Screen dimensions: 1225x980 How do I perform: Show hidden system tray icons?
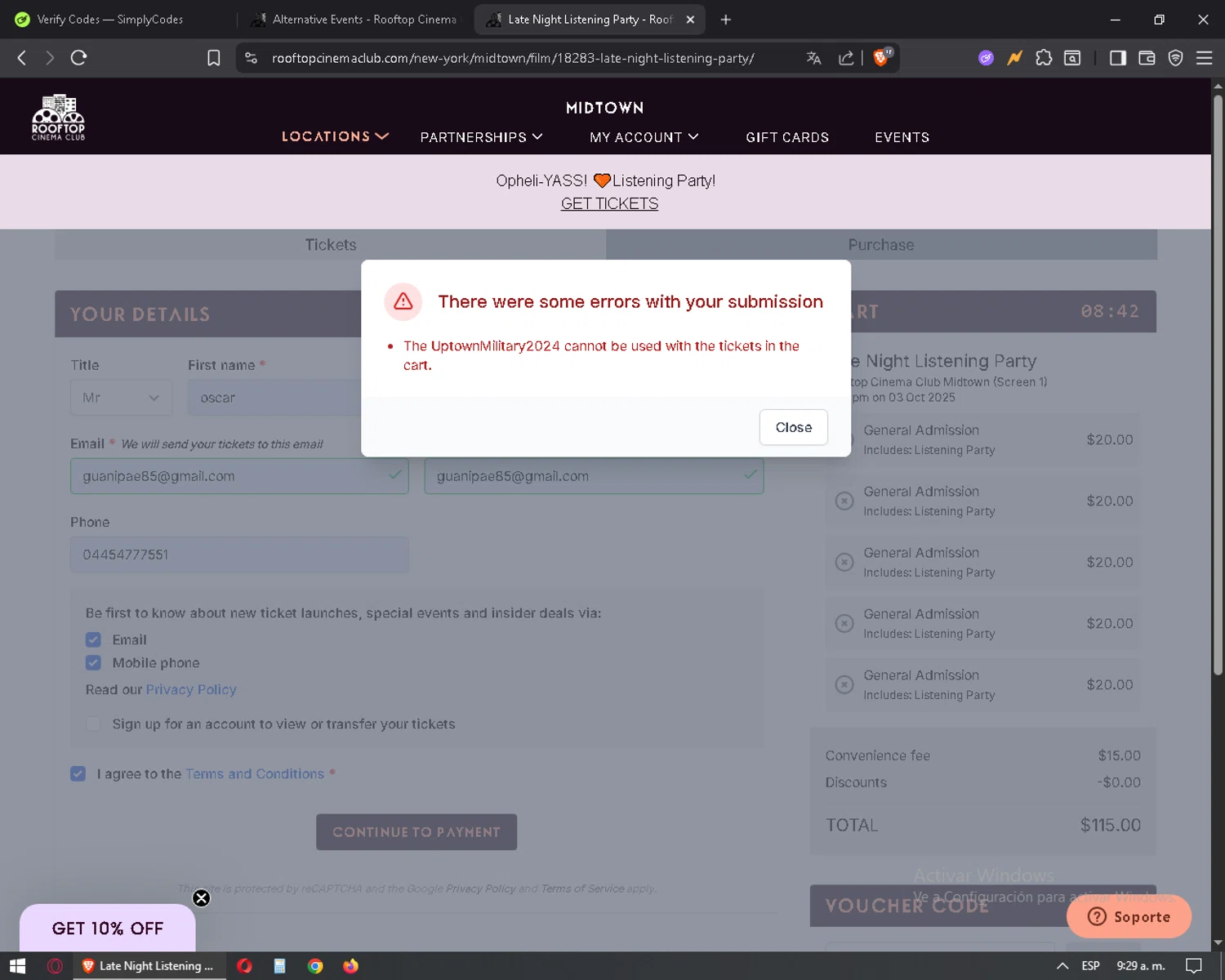[1062, 966]
